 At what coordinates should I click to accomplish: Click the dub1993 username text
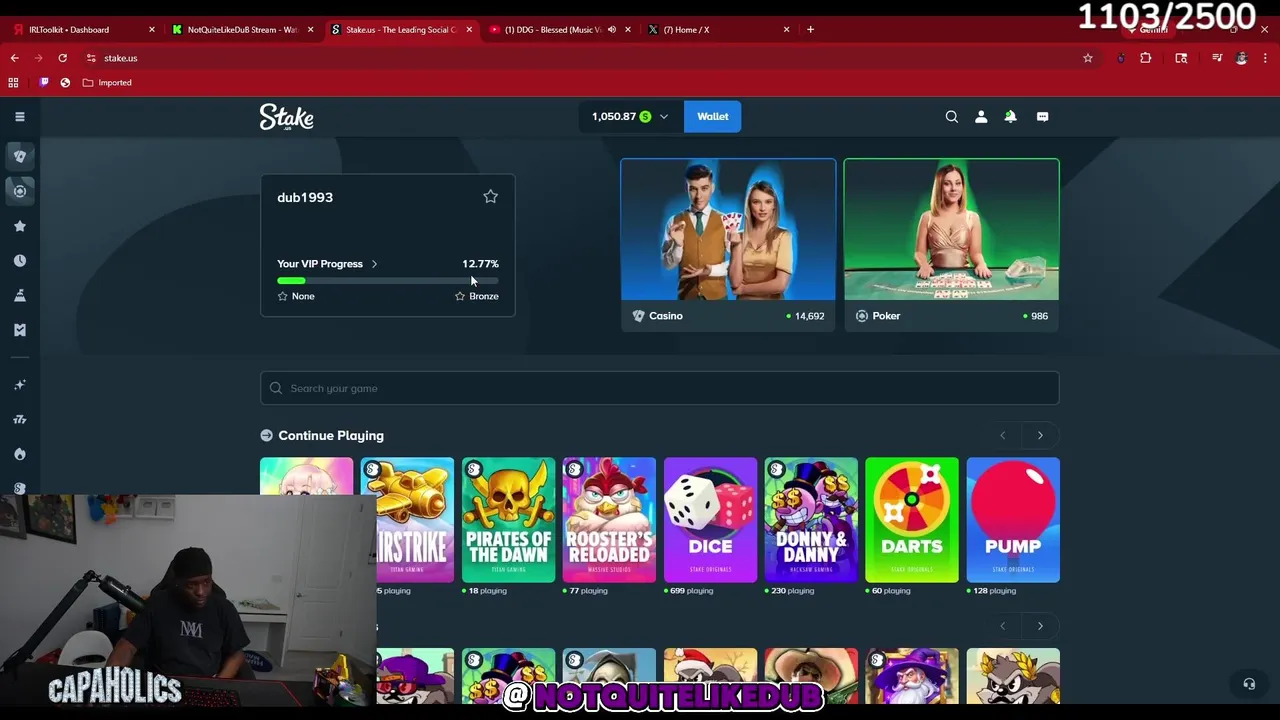pyautogui.click(x=305, y=198)
